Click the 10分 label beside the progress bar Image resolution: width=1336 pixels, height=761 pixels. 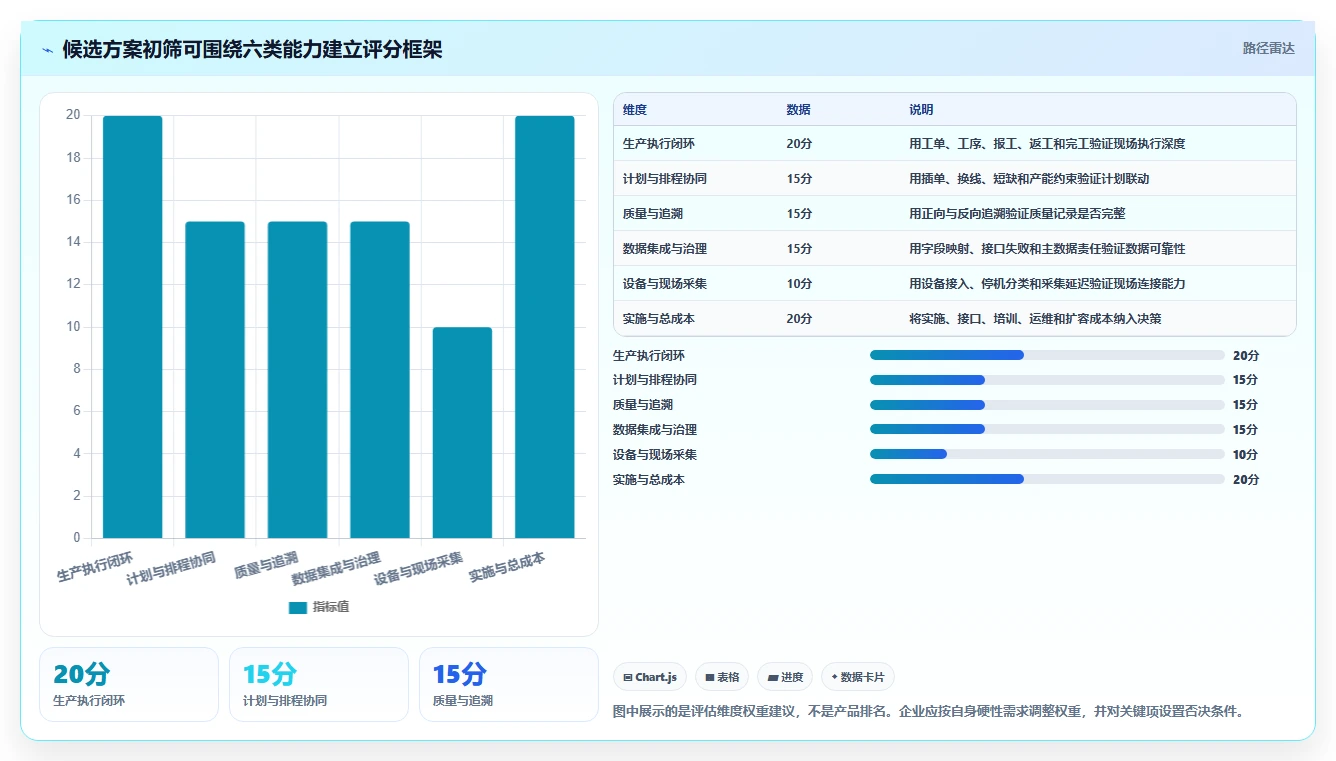[1245, 454]
